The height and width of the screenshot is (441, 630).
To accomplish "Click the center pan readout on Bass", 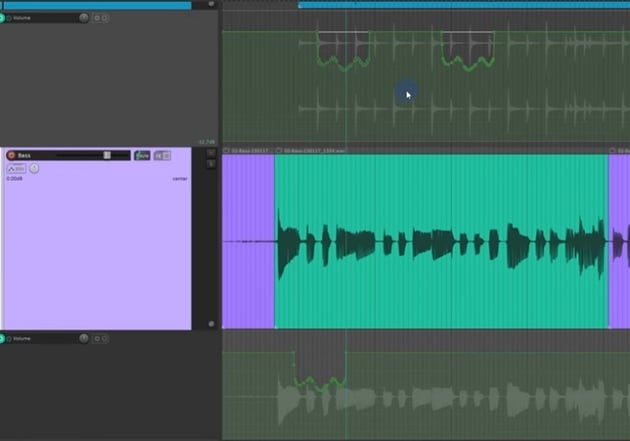I will click(180, 178).
